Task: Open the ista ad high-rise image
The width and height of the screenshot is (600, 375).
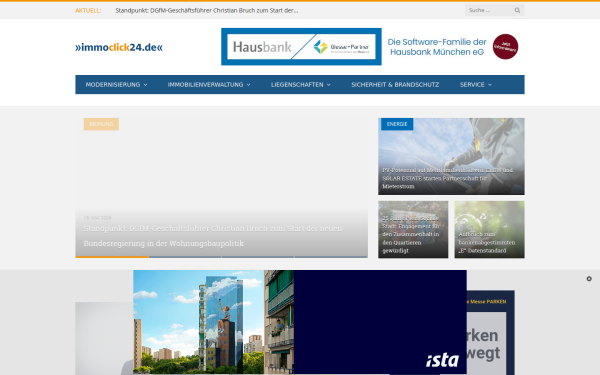Action: pyautogui.click(x=214, y=322)
